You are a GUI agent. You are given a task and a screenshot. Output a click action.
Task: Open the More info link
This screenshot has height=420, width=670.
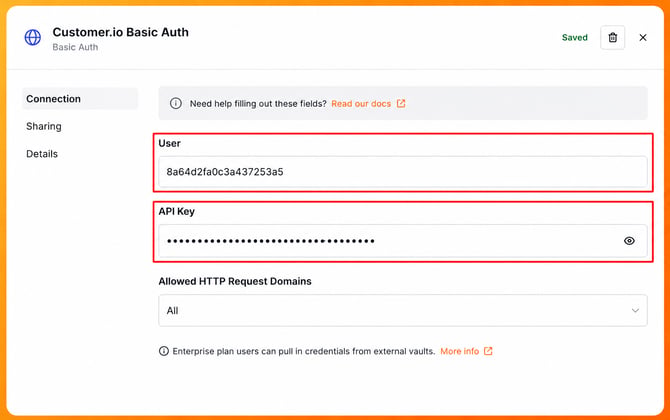click(459, 351)
